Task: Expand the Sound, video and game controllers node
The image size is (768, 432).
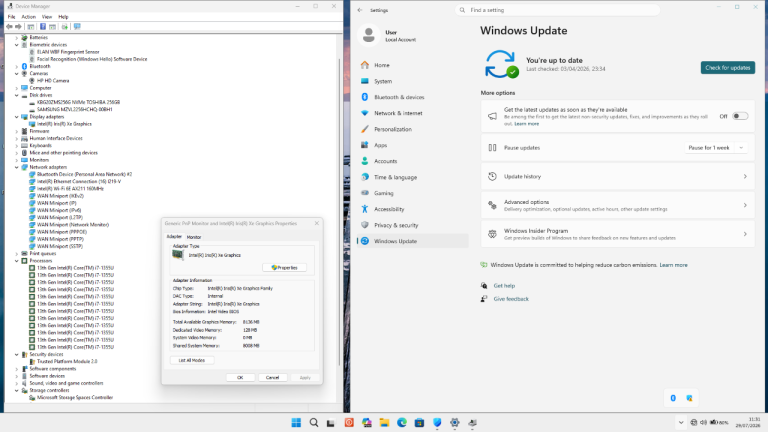Action: [x=17, y=384]
